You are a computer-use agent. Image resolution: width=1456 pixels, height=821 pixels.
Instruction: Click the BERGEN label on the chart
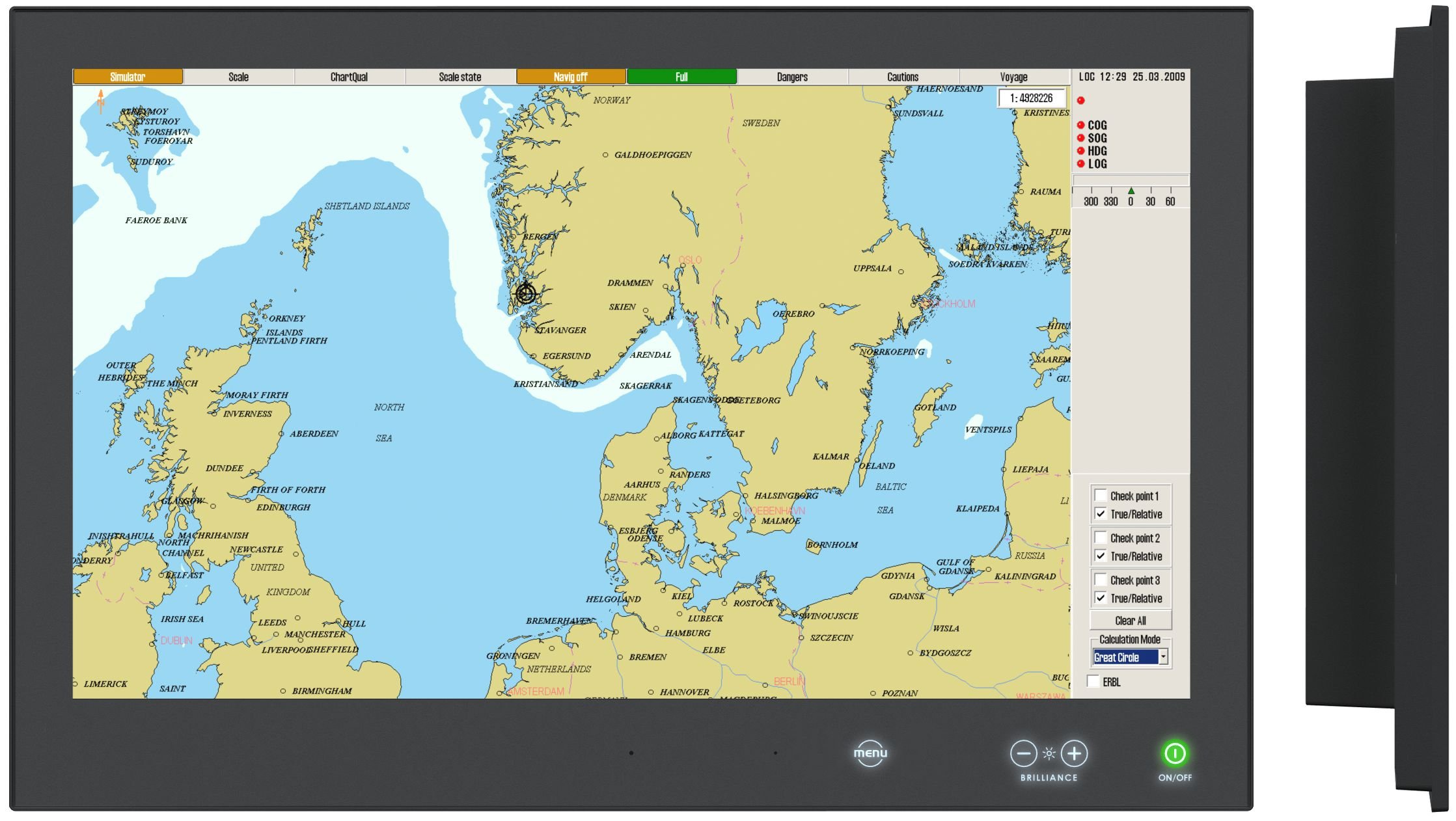click(540, 236)
